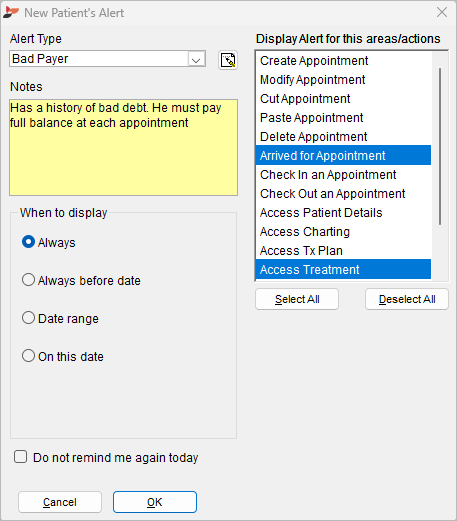Click the app logo in title bar
The height and width of the screenshot is (521, 457).
click(11, 12)
